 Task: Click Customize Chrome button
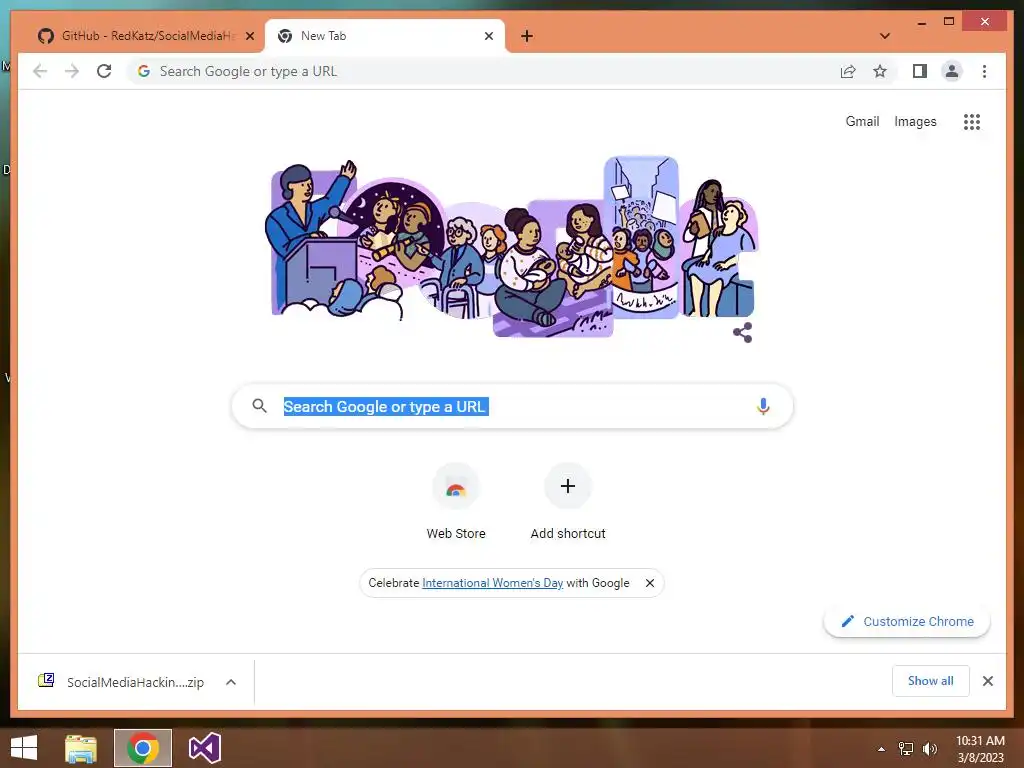907,622
